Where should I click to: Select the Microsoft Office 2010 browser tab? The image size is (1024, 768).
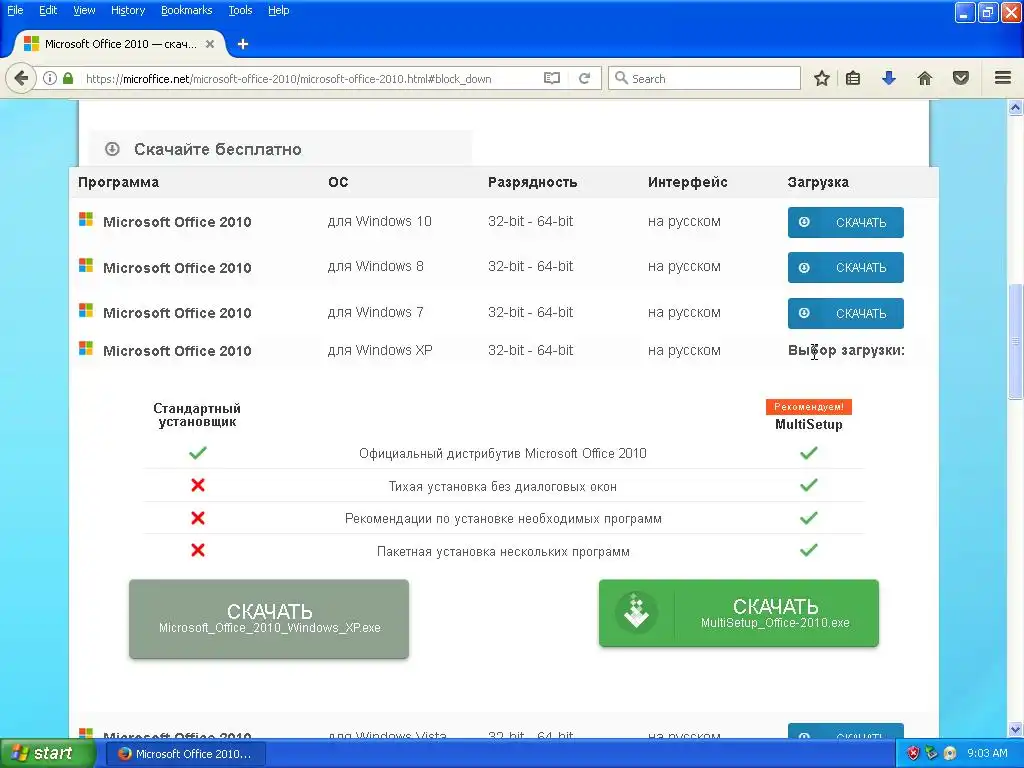[120, 44]
